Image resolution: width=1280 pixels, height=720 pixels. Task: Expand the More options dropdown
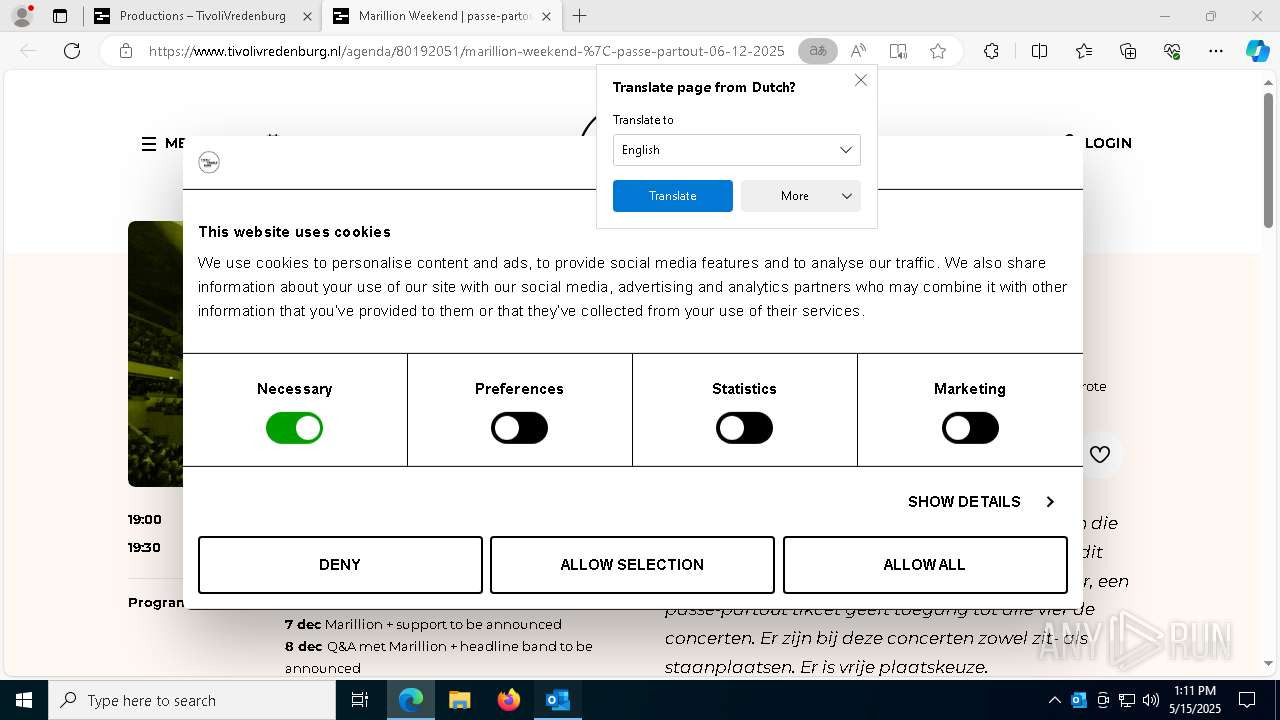click(x=800, y=196)
